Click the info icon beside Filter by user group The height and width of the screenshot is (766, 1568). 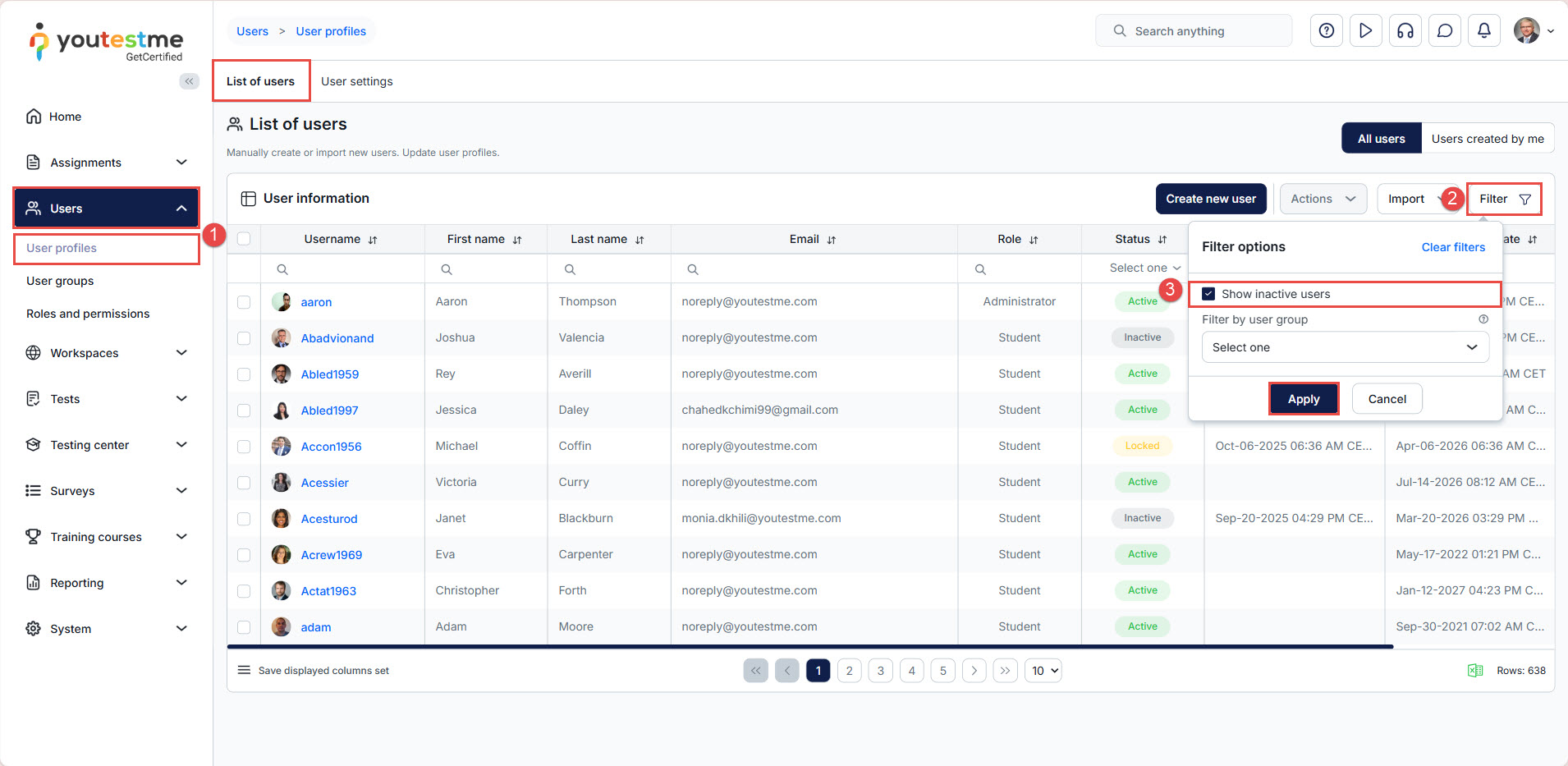[x=1483, y=319]
